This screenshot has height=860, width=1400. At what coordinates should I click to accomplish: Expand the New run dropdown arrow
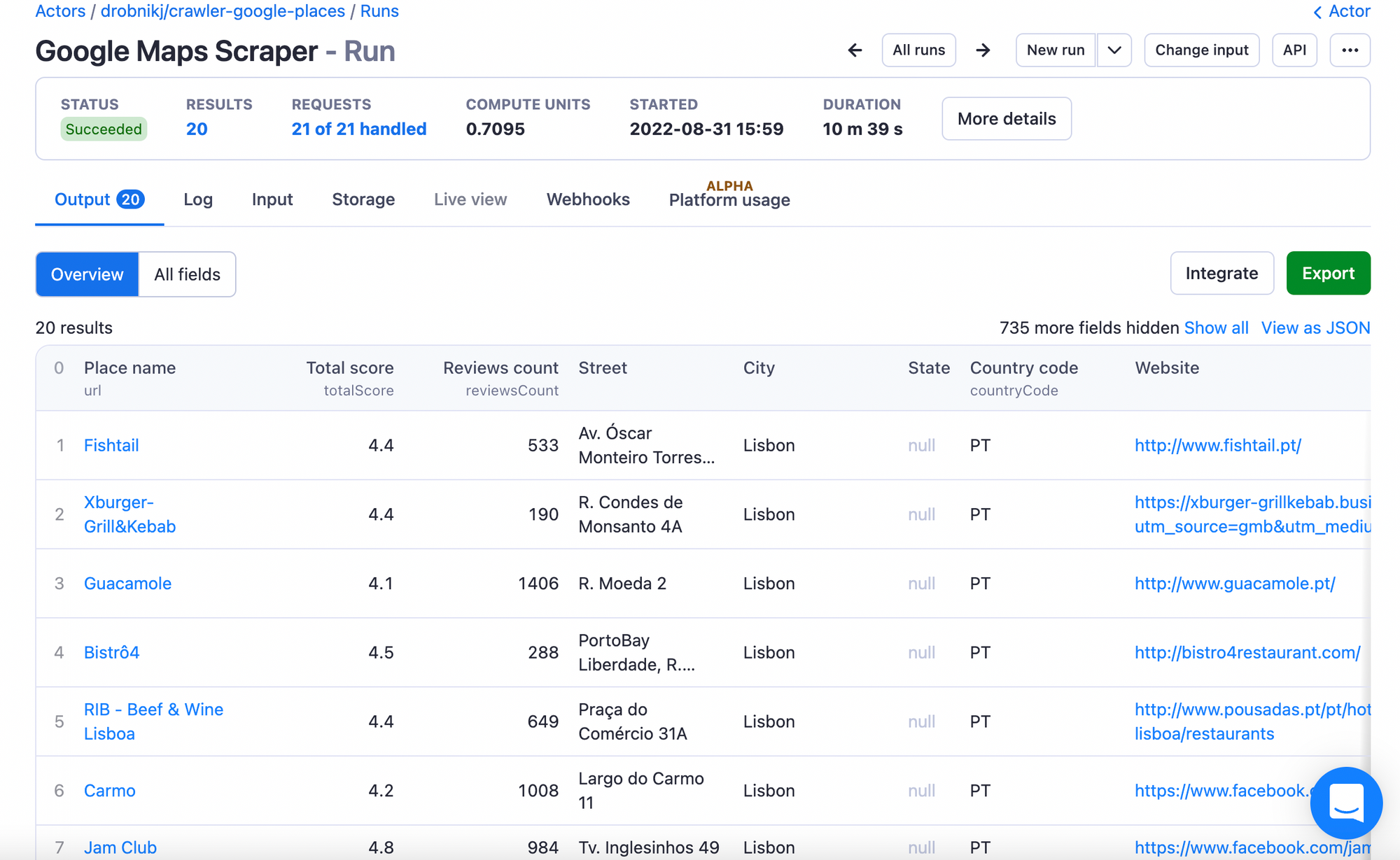pyautogui.click(x=1114, y=50)
